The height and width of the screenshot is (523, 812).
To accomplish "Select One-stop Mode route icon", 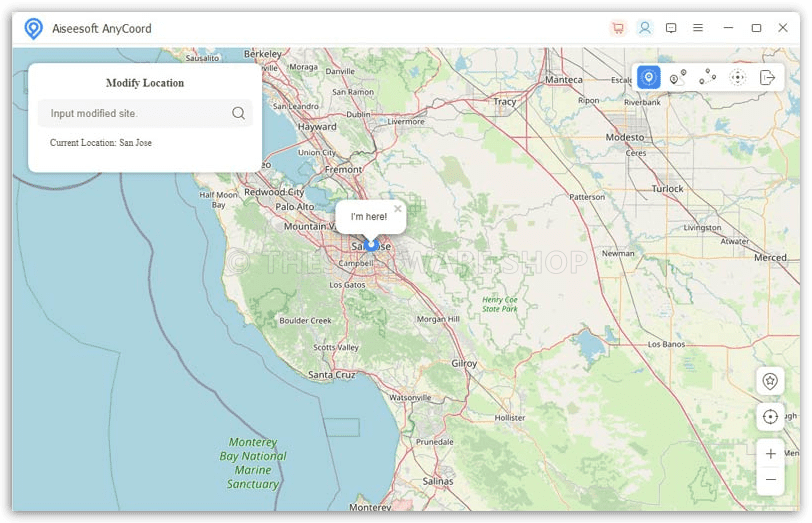I will 678,78.
